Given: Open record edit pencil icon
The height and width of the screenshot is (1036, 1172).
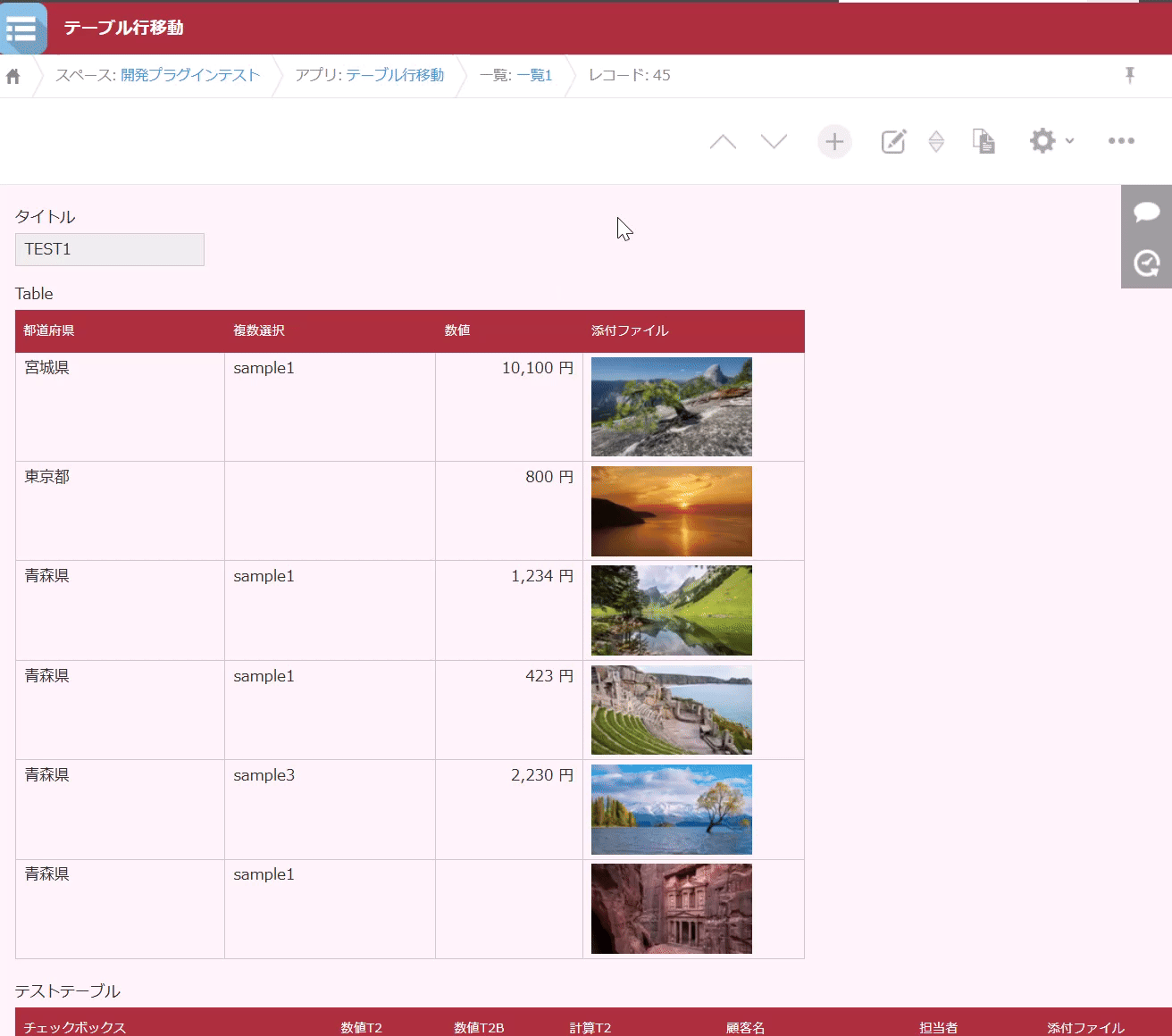Looking at the screenshot, I should (893, 141).
